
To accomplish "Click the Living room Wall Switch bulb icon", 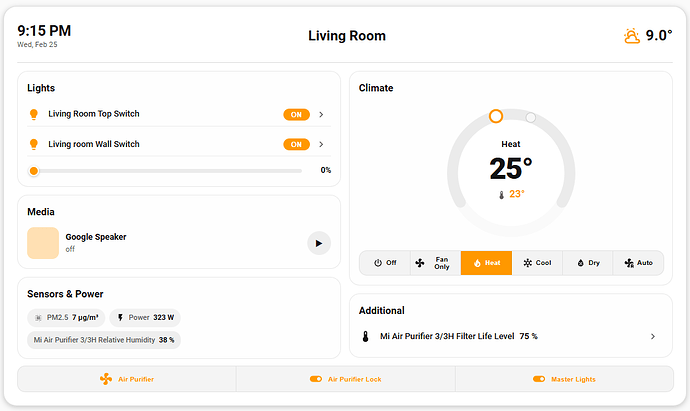I will 33,144.
